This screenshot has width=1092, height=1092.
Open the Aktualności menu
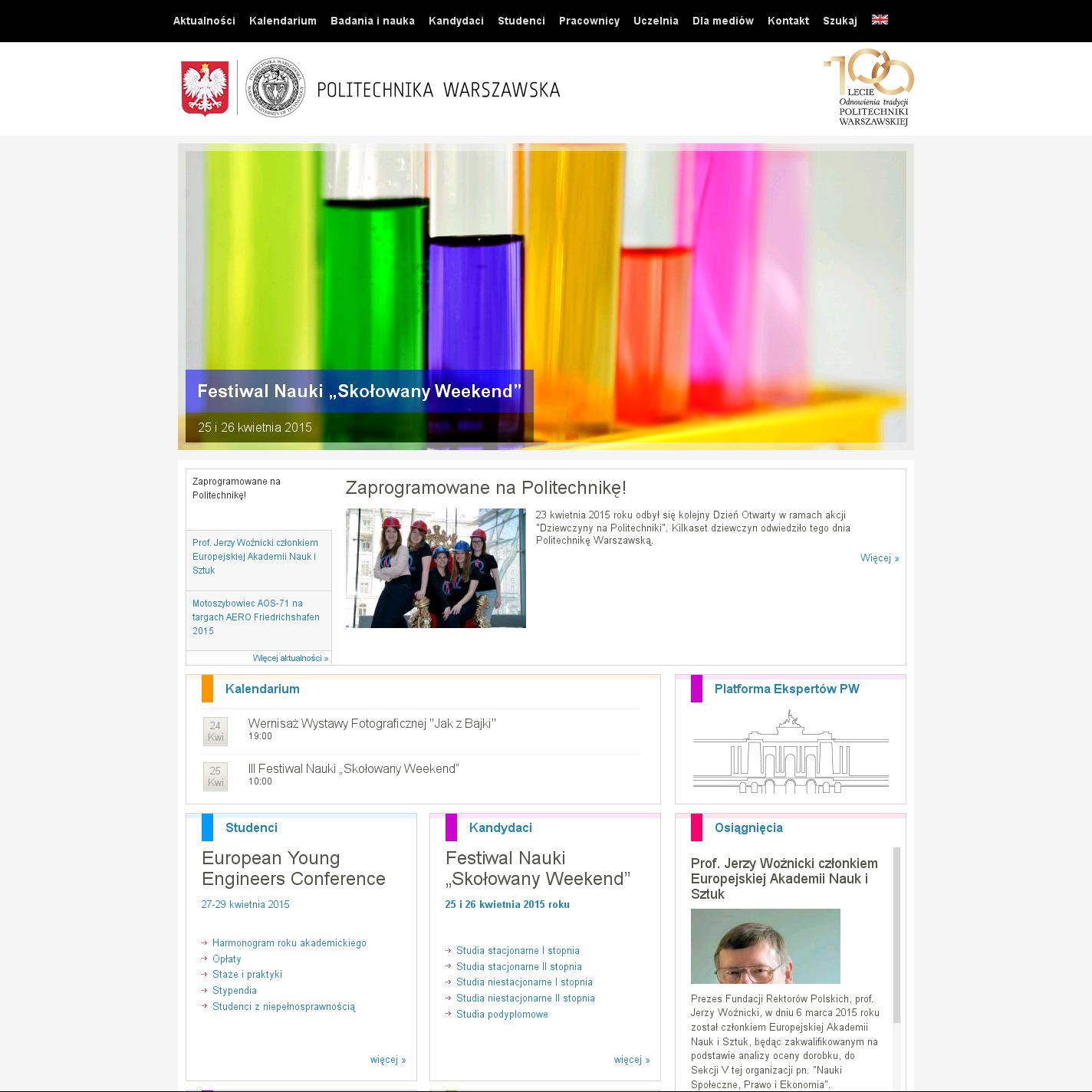[x=204, y=21]
